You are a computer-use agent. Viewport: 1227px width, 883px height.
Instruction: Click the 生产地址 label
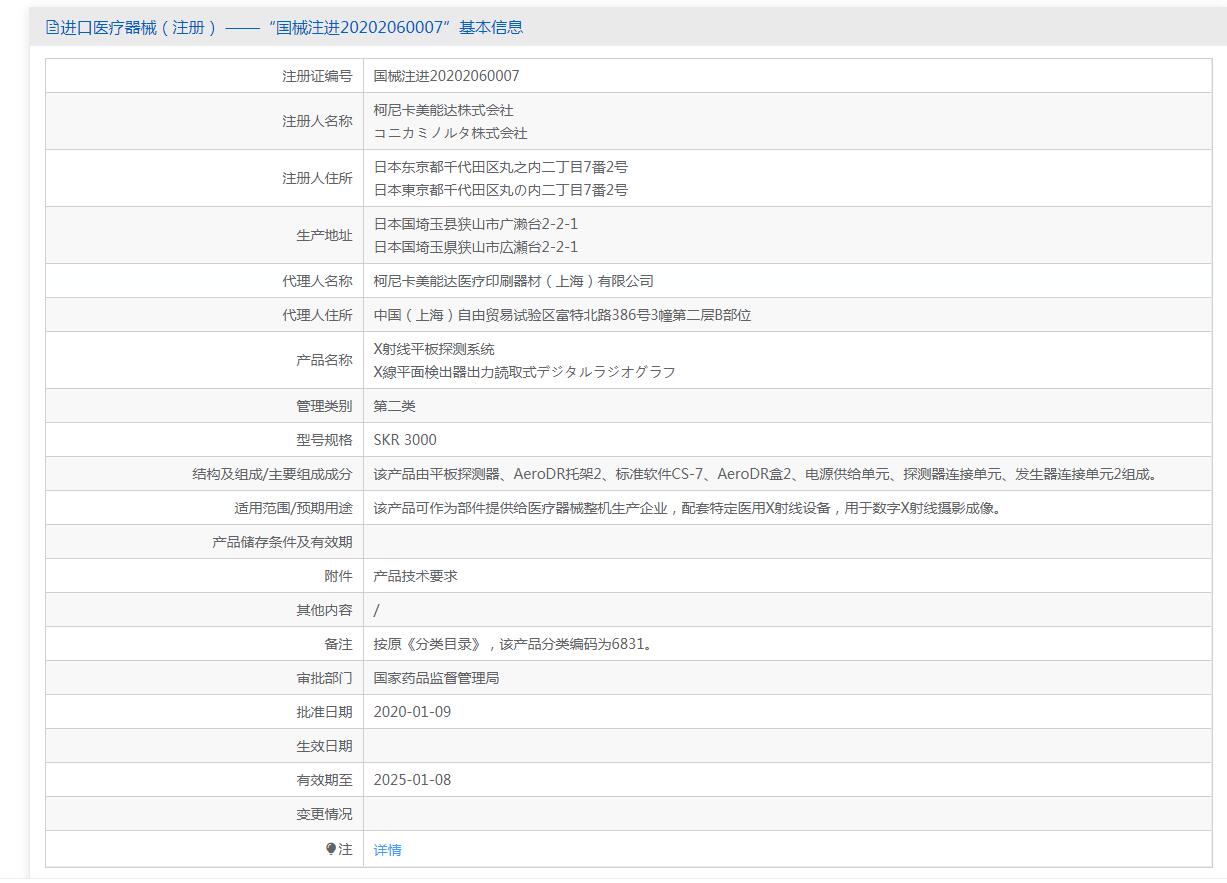tap(324, 235)
